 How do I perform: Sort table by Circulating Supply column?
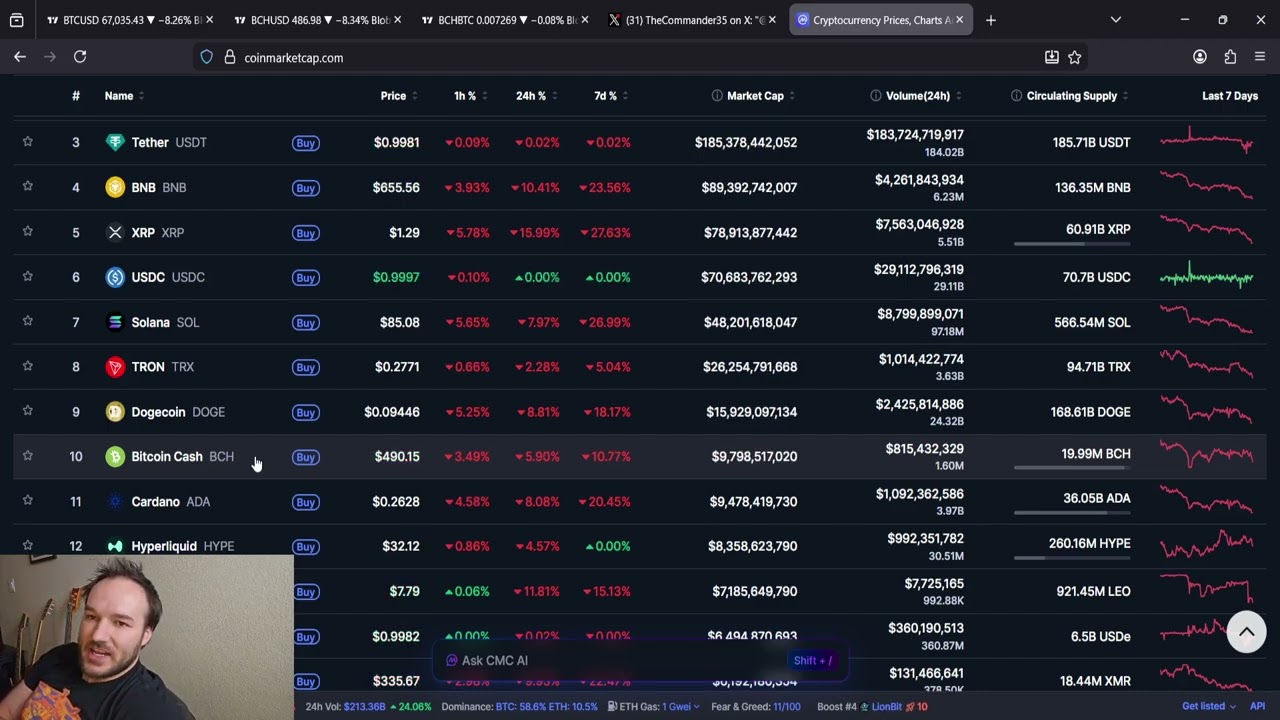1077,96
